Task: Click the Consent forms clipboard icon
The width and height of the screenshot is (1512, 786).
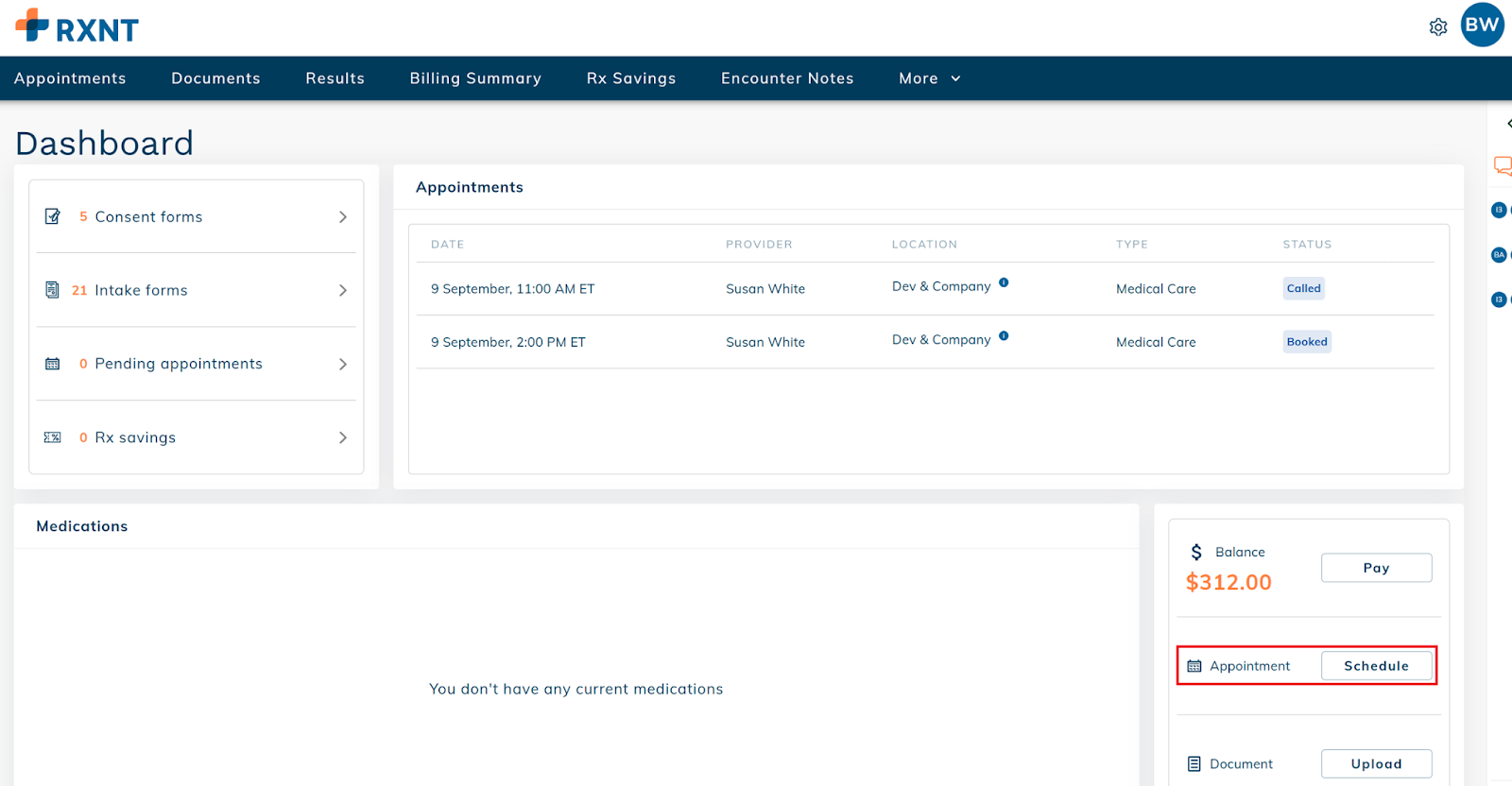Action: click(x=53, y=217)
